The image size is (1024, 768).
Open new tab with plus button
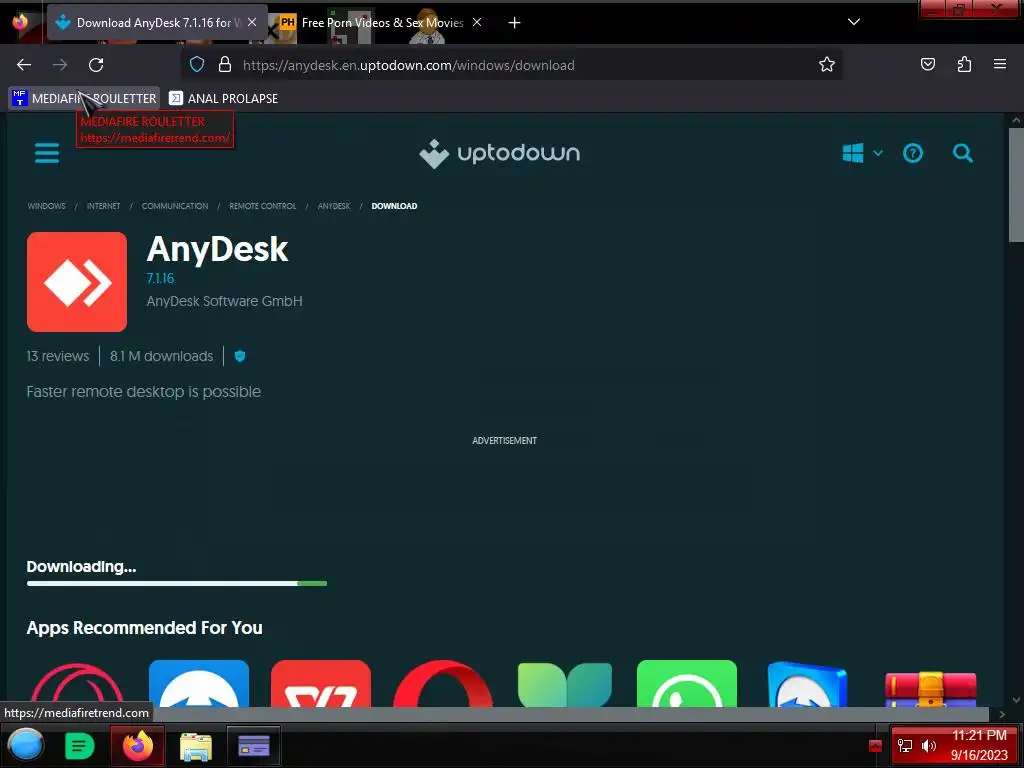[514, 23]
